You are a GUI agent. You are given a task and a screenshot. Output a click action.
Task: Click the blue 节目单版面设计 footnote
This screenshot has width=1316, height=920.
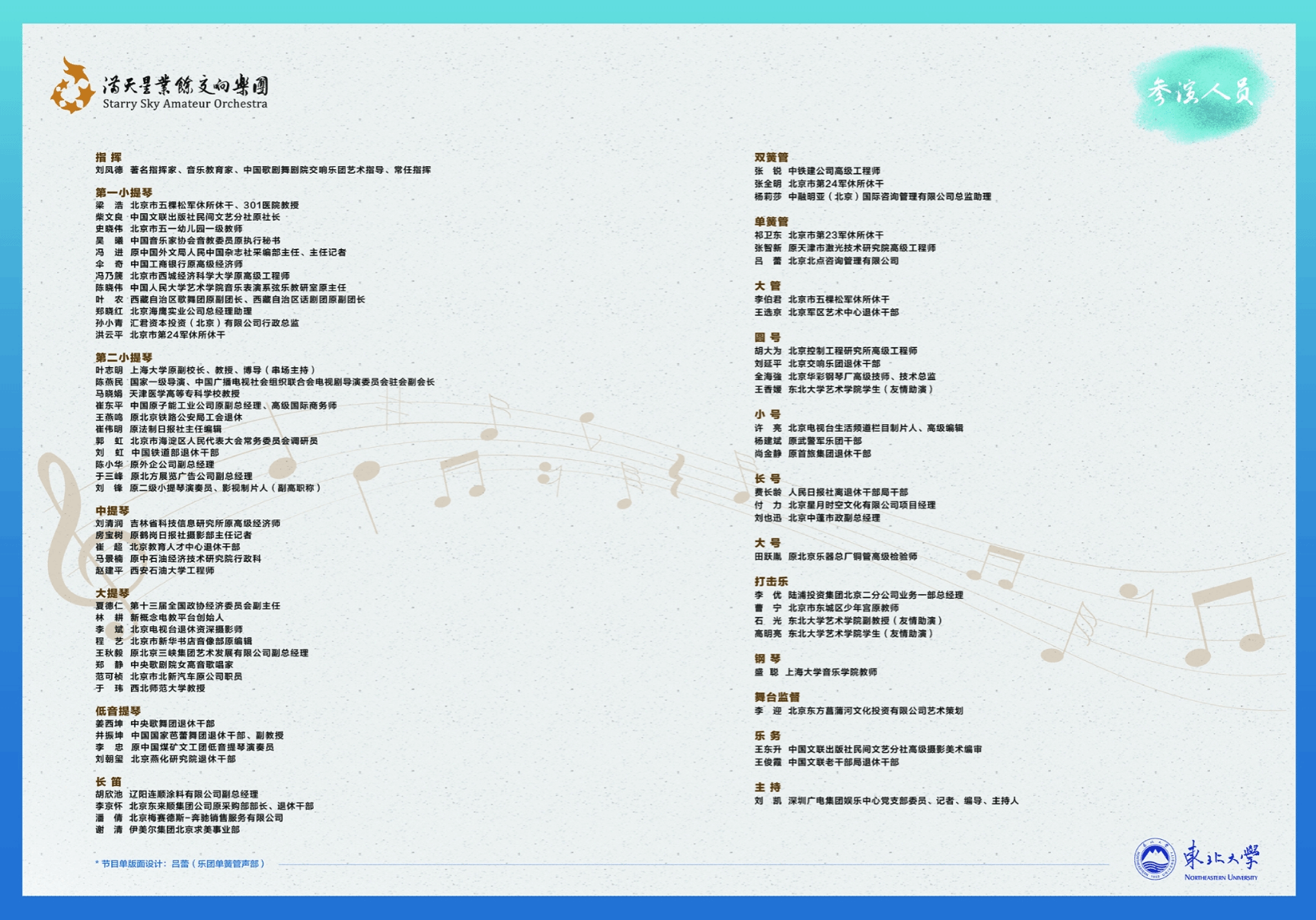pos(180,864)
